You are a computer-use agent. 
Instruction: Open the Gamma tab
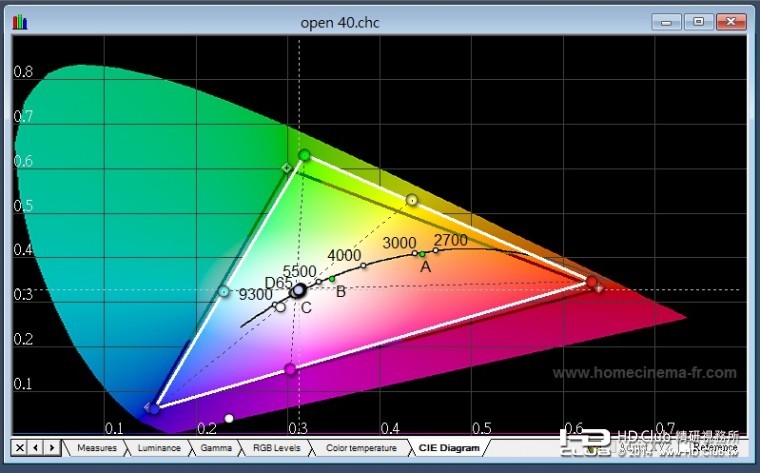[x=216, y=448]
